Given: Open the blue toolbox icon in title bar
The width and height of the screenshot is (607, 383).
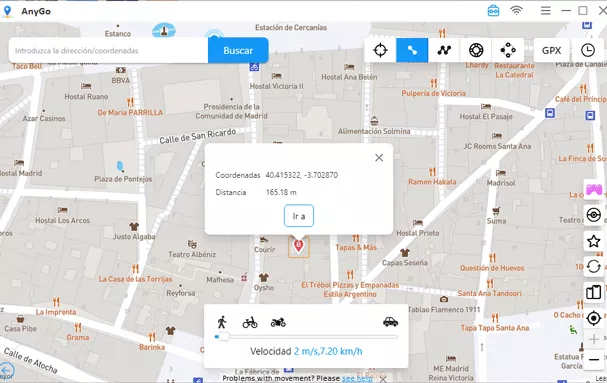Looking at the screenshot, I should click(493, 10).
